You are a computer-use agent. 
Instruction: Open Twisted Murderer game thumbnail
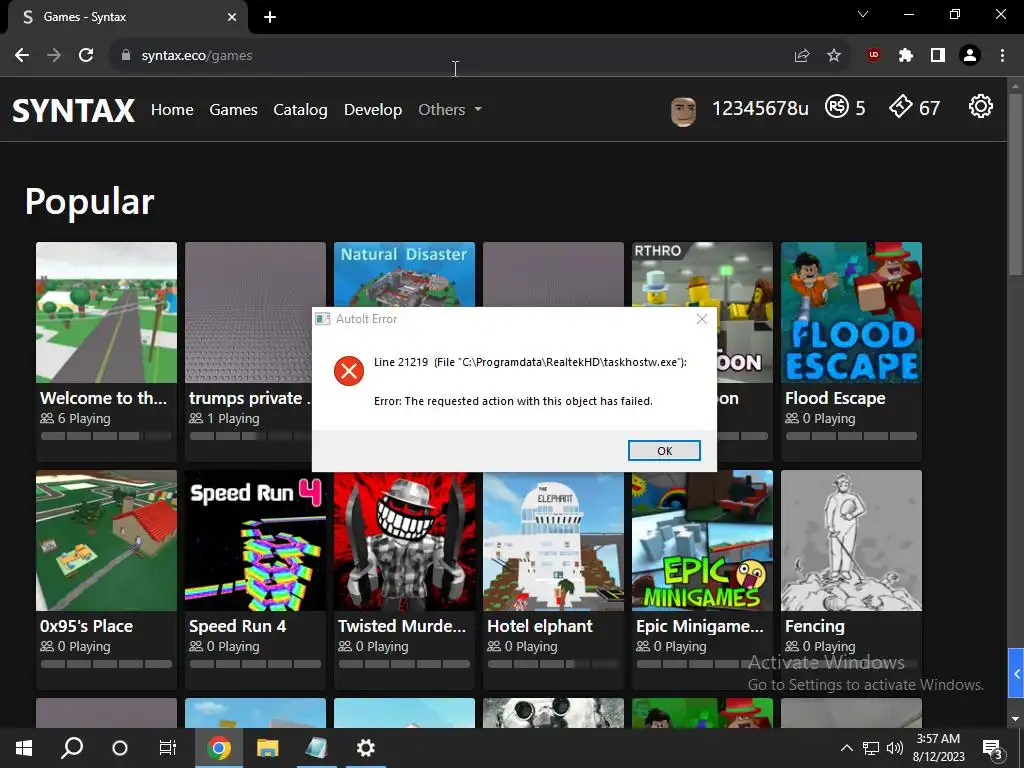[x=404, y=541]
